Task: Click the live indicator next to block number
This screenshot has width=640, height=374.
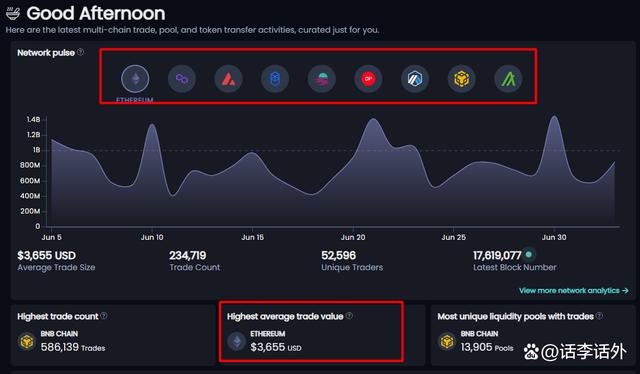Action: (x=529, y=254)
